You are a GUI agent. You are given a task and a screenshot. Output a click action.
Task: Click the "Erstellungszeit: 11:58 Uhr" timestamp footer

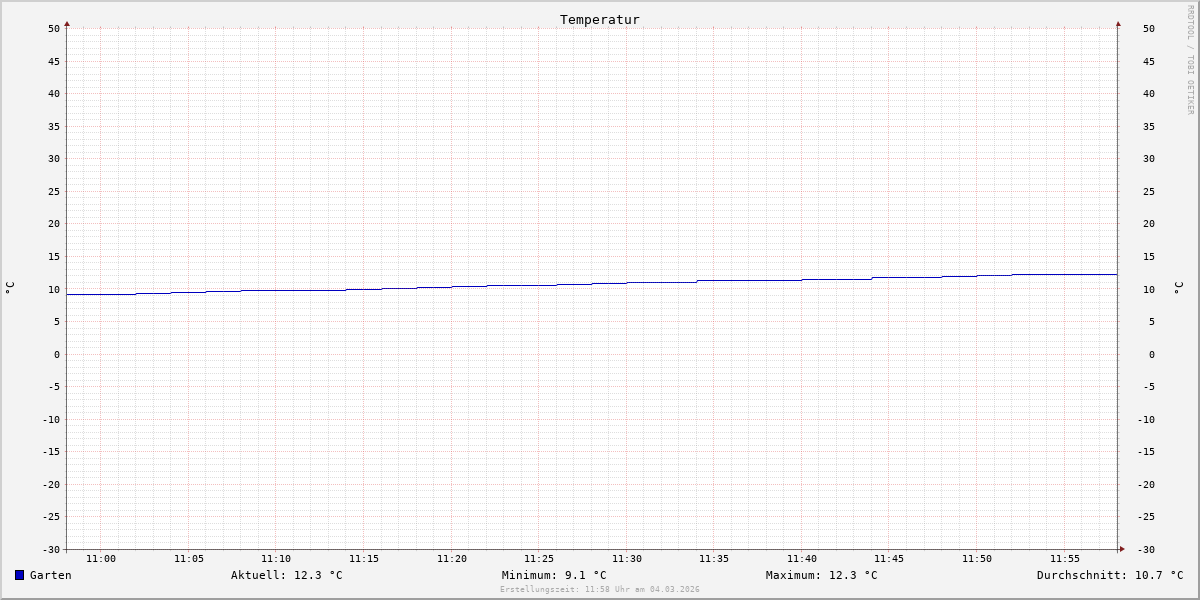(600, 589)
